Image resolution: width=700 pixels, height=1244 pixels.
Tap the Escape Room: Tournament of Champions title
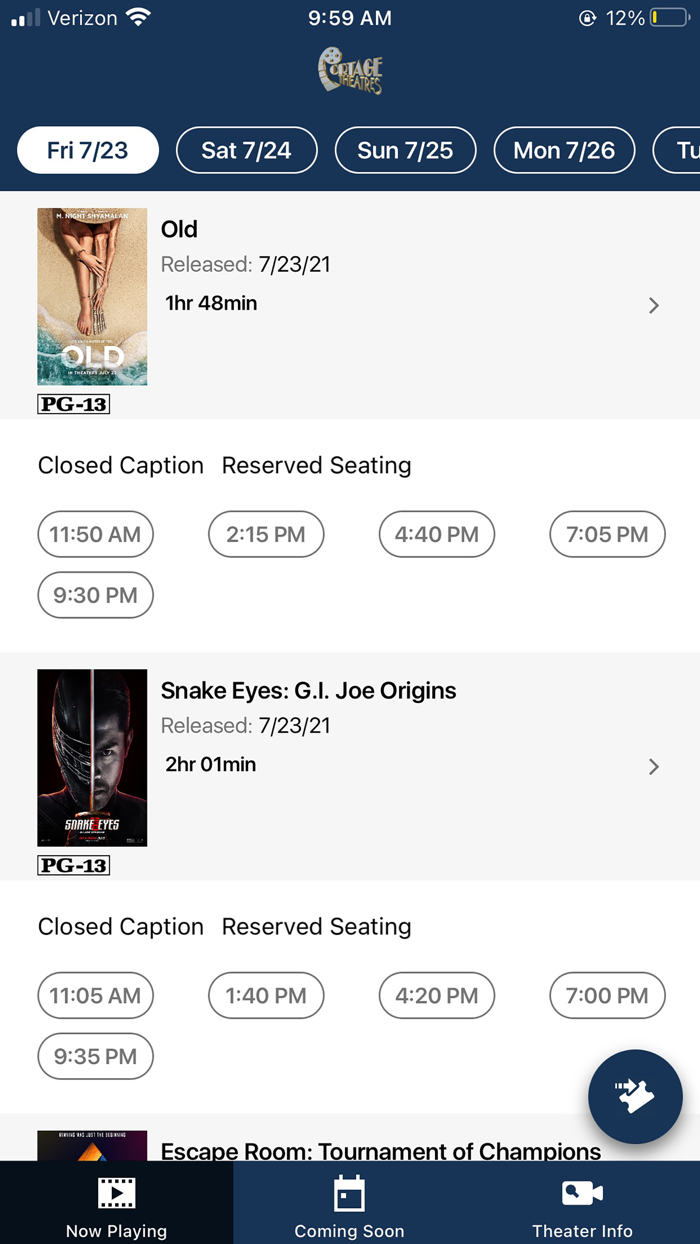click(380, 1152)
